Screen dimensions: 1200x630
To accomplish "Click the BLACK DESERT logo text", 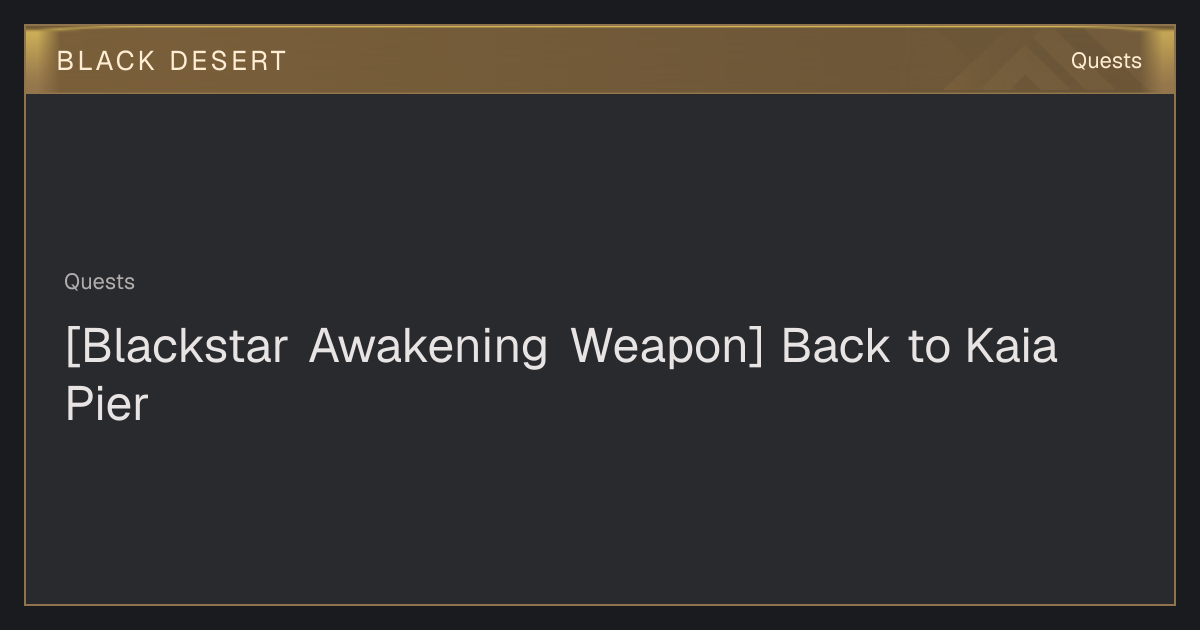I will (x=171, y=61).
